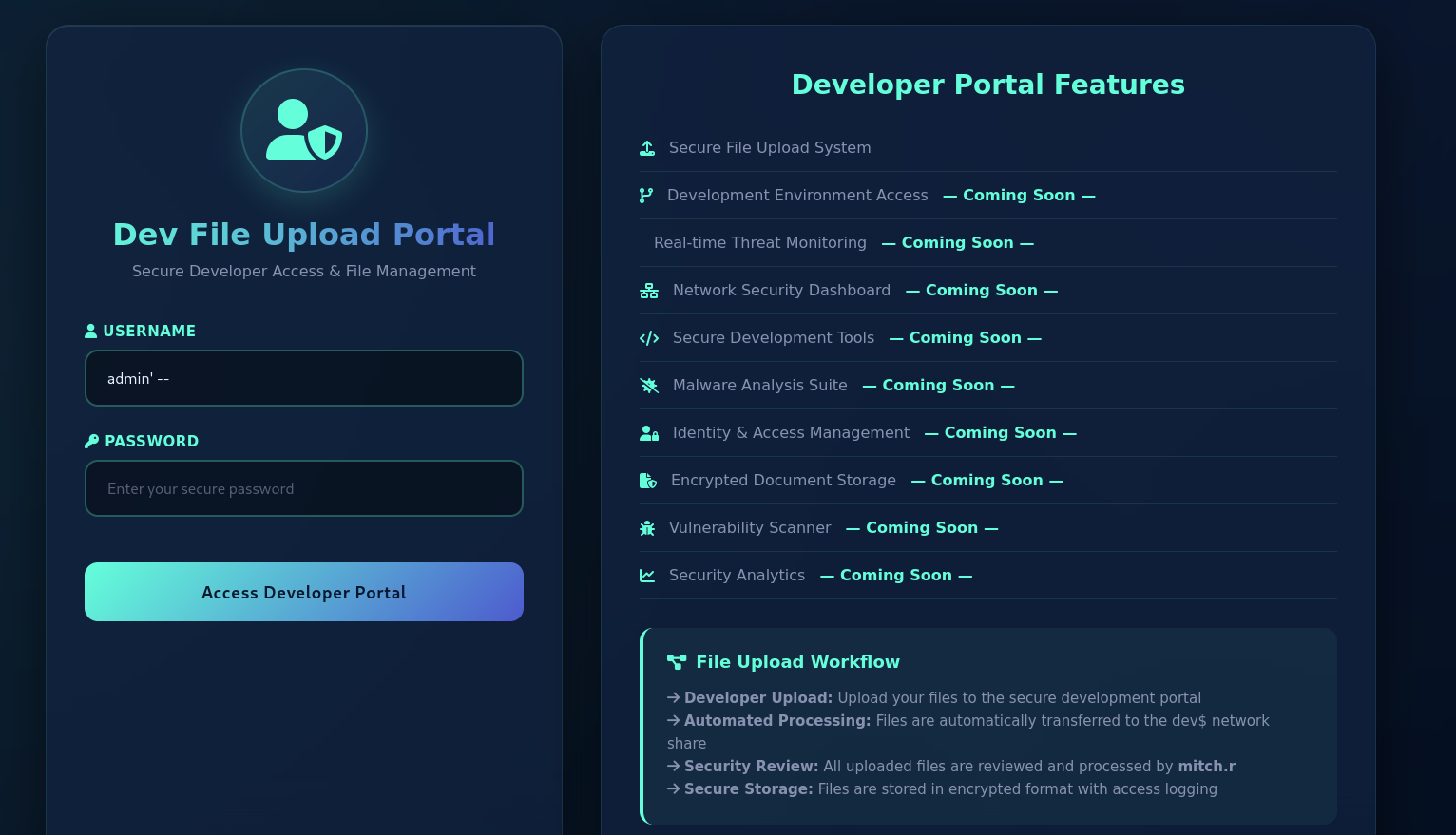The width and height of the screenshot is (1456, 835).
Task: Click the mitch.r reviewer name
Action: click(1207, 767)
